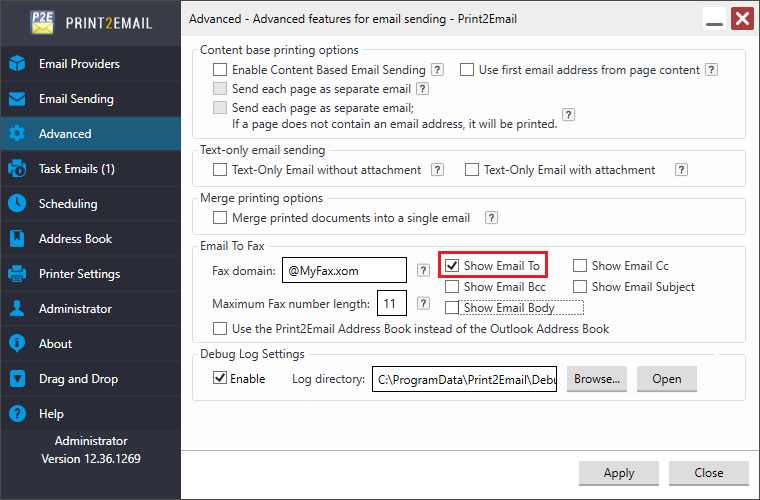Image resolution: width=760 pixels, height=500 pixels.
Task: Click the Drag and Drop icon
Action: 17,379
